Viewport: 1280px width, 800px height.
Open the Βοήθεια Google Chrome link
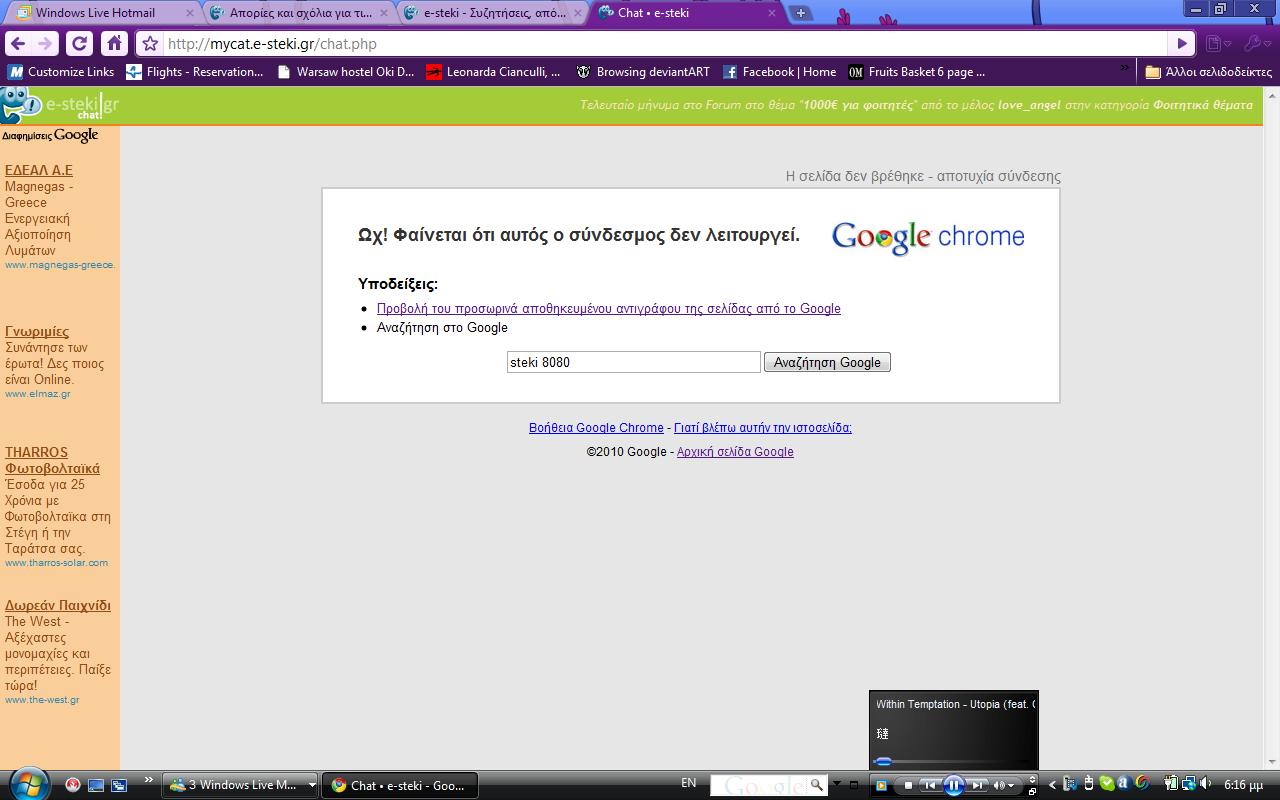[596, 427]
